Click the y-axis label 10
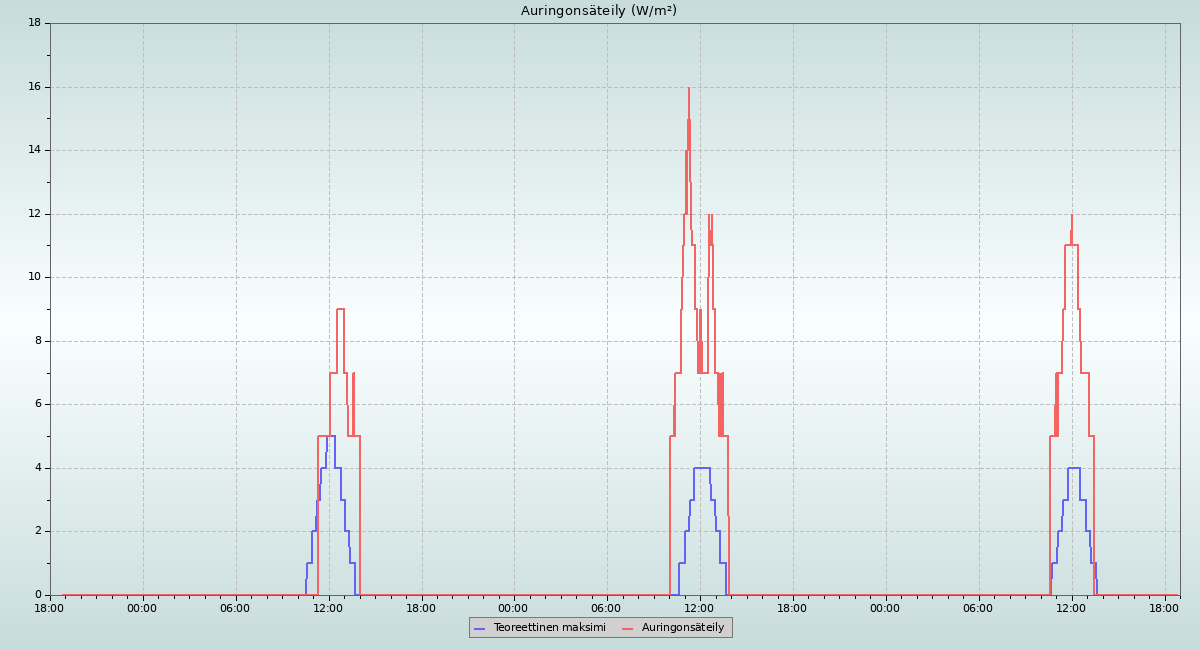Viewport: 1200px width, 650px height. (34, 277)
